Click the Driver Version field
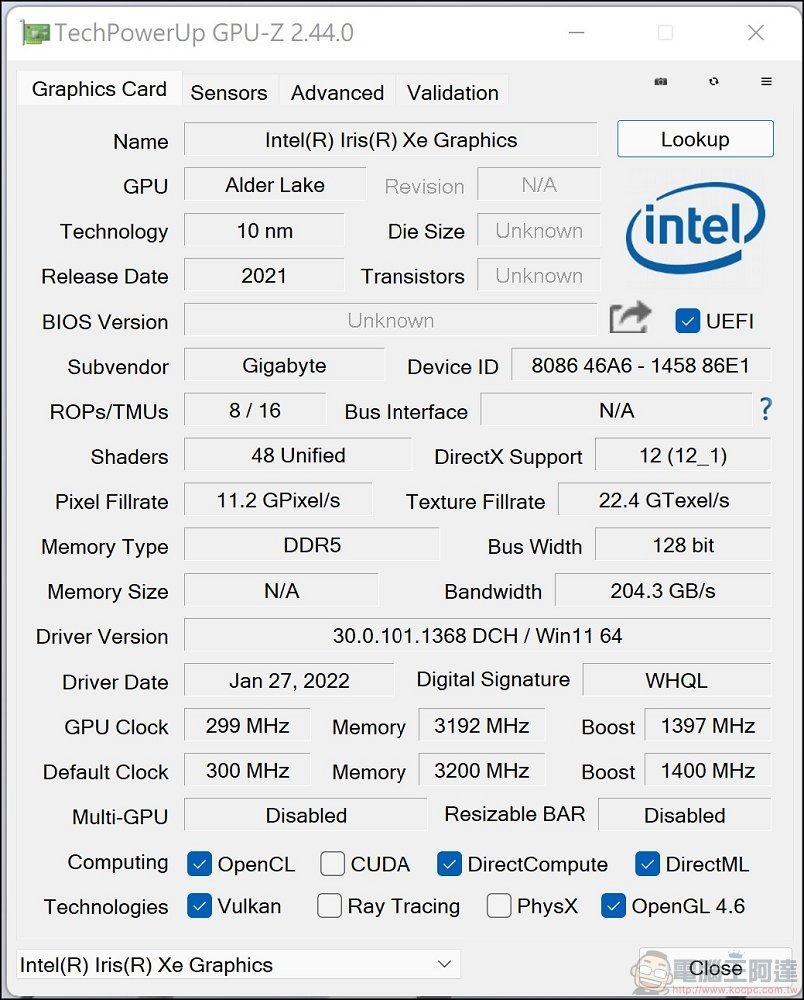 [x=478, y=635]
